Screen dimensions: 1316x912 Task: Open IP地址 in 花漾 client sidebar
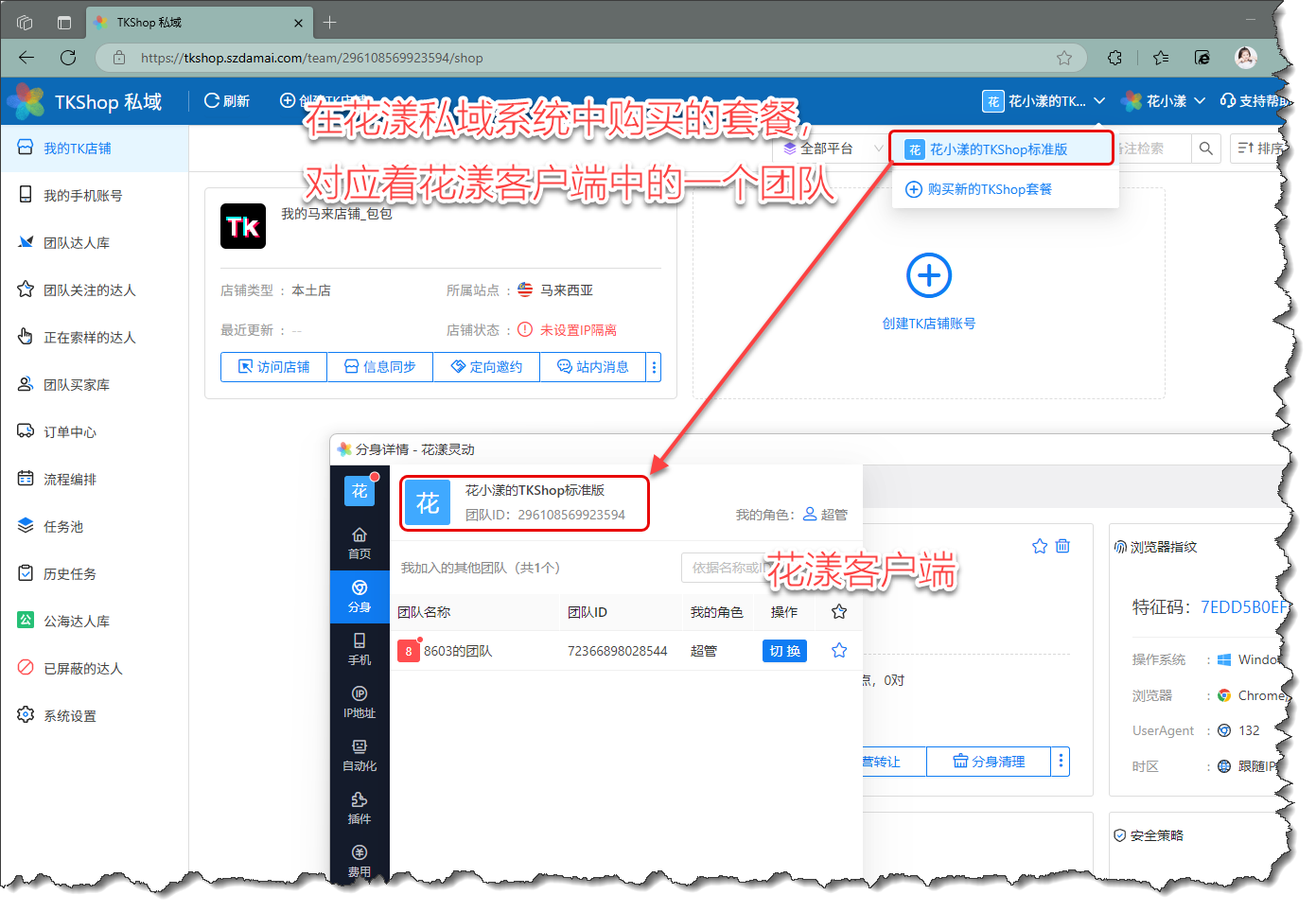(360, 702)
